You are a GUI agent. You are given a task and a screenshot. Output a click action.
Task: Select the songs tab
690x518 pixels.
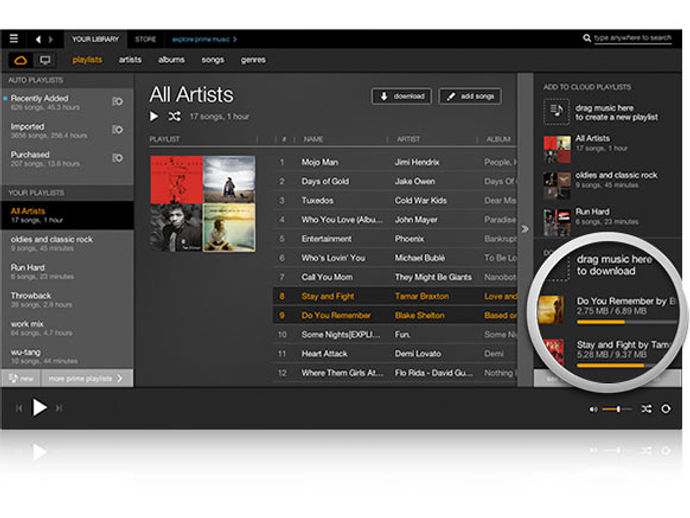(213, 60)
